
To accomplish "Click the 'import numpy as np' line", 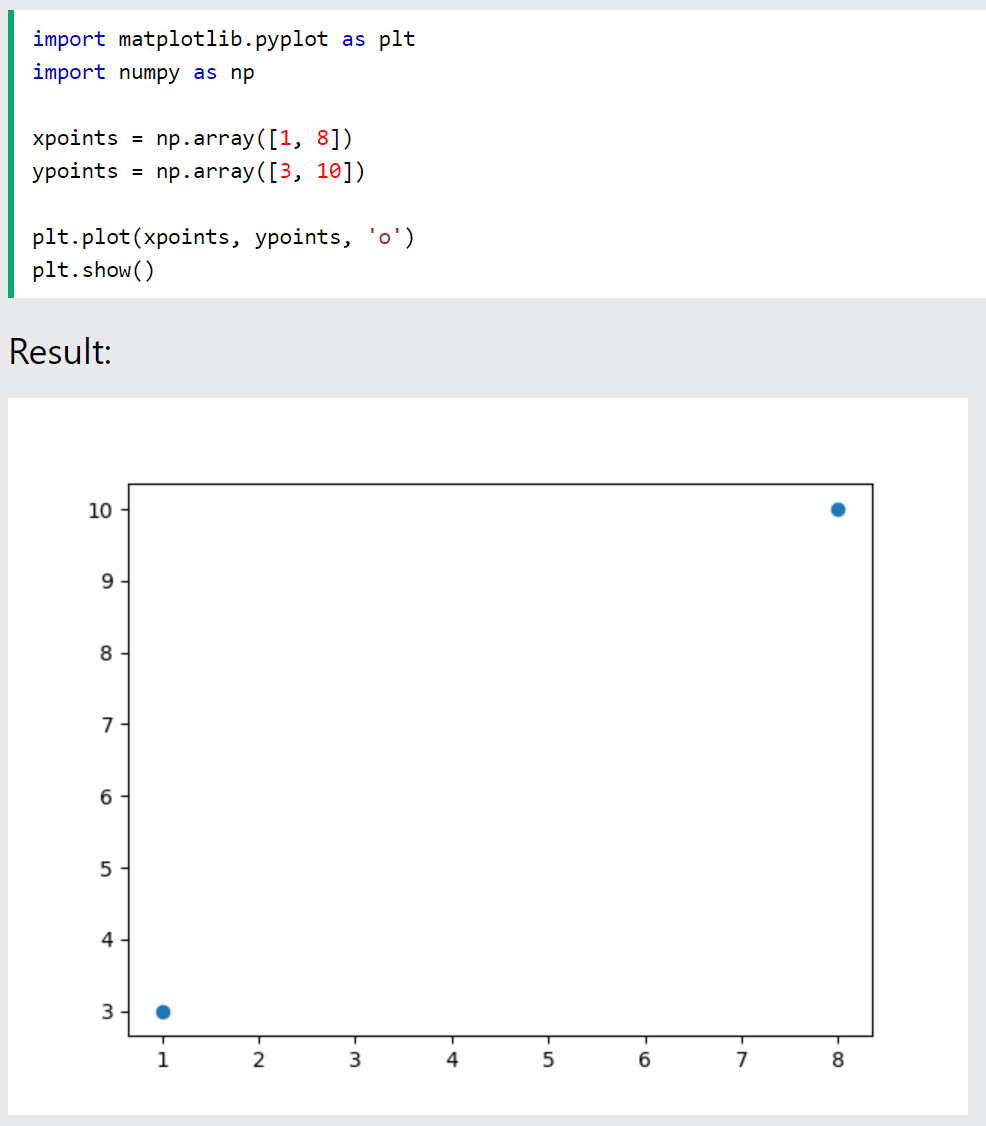I will click(143, 73).
